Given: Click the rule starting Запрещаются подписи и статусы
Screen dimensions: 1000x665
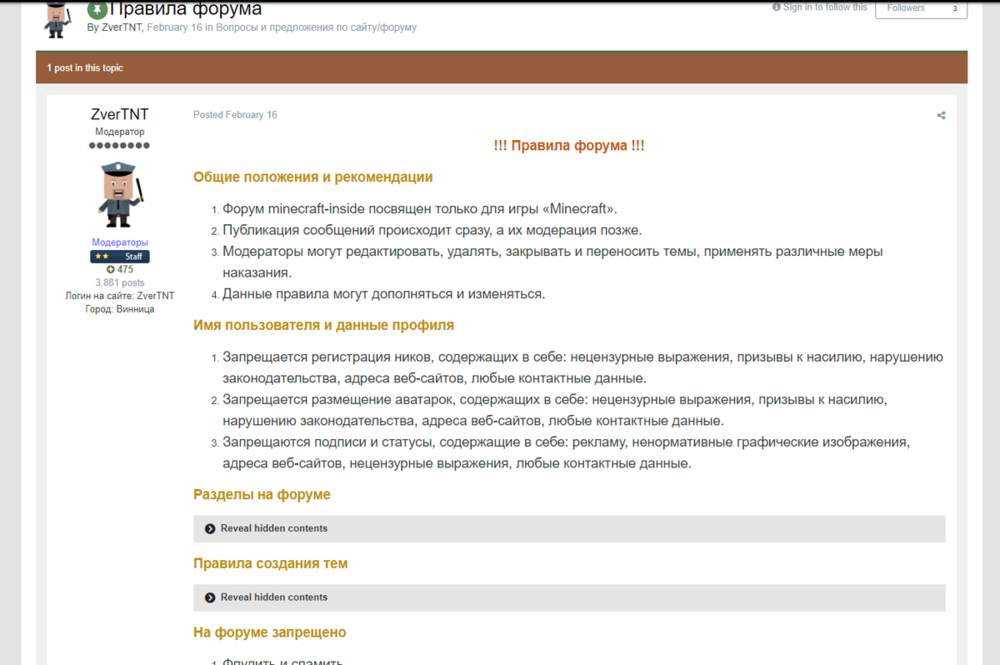Looking at the screenshot, I should 566,453.
